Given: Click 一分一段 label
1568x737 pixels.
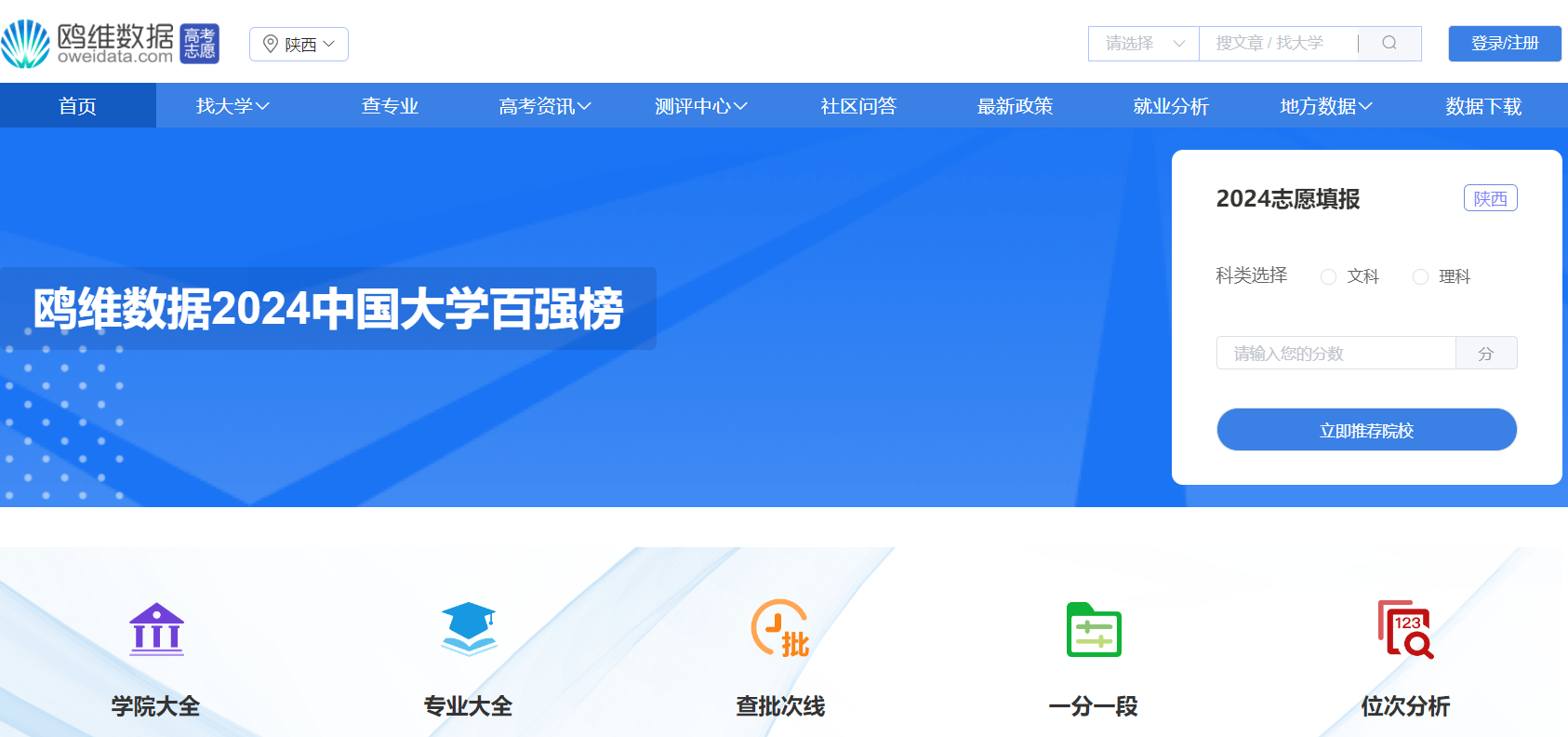Looking at the screenshot, I should 1094,706.
